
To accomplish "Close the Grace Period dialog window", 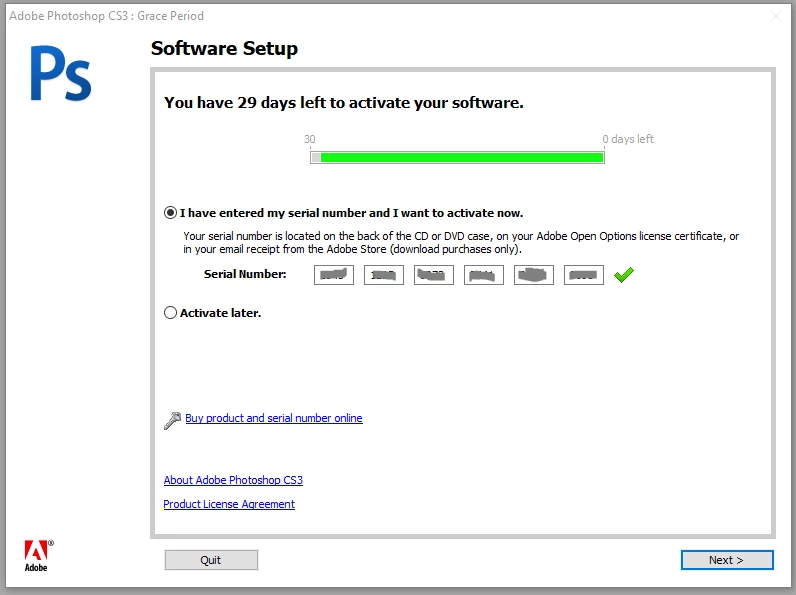I will [776, 16].
